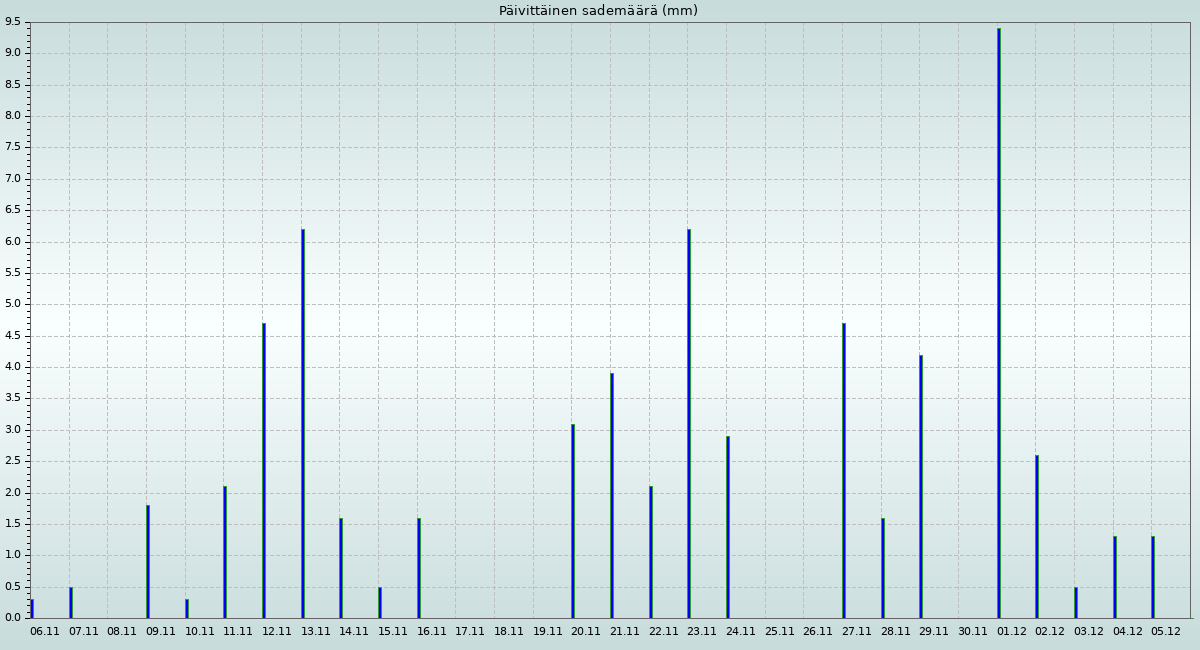Click the 5.0 y-axis value label
The image size is (1200, 650).
(12, 304)
